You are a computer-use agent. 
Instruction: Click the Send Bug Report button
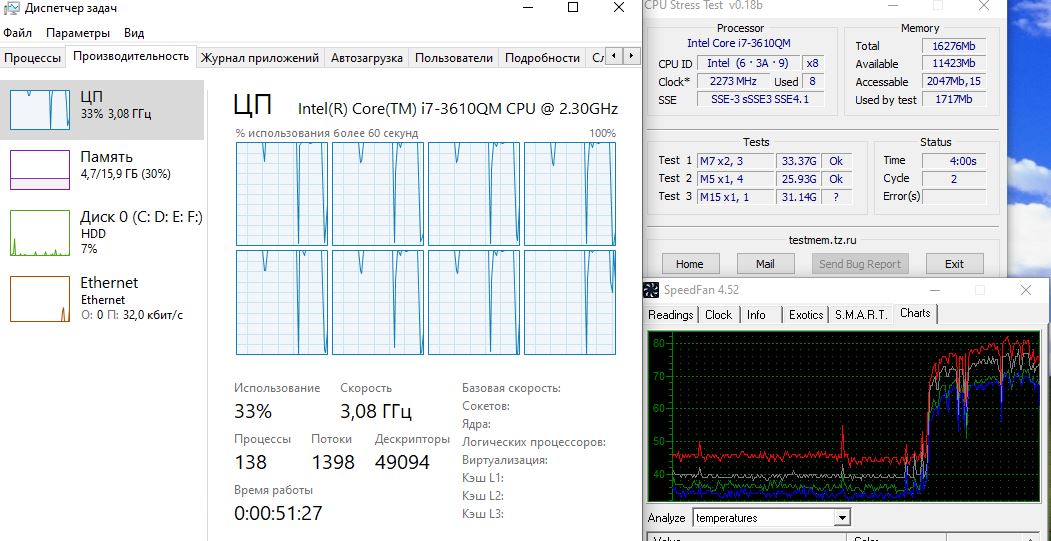click(860, 264)
